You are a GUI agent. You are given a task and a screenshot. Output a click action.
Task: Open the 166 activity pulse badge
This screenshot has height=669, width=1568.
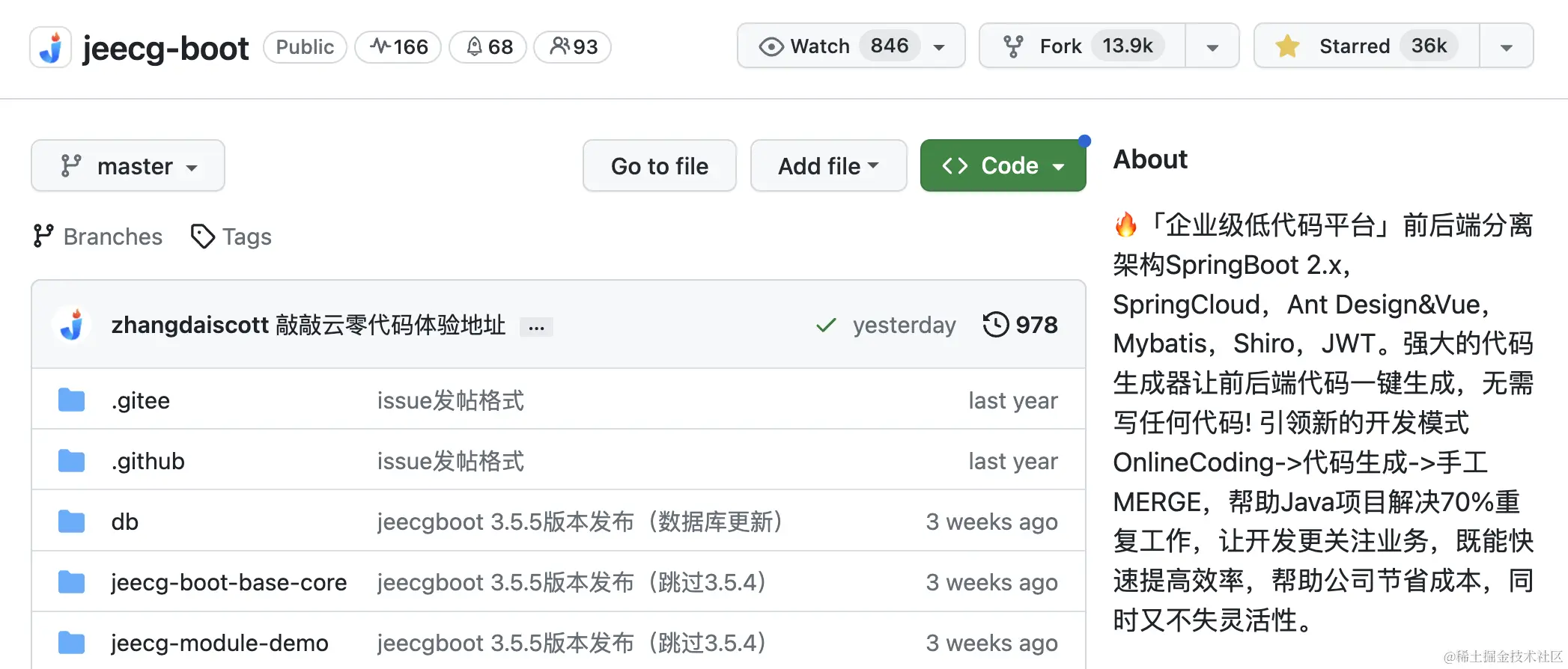398,47
